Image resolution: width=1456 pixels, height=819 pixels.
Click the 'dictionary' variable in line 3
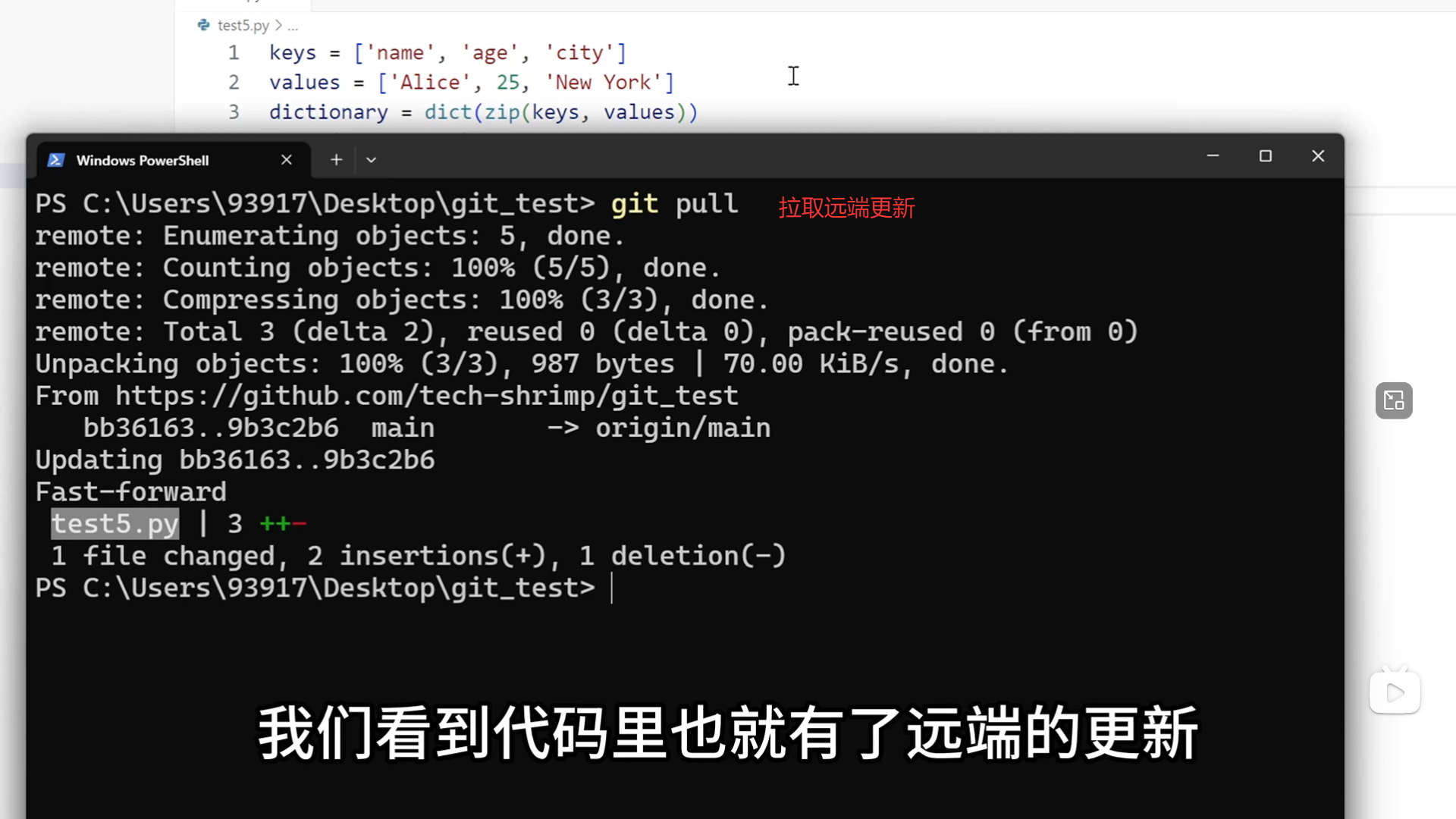coord(328,112)
